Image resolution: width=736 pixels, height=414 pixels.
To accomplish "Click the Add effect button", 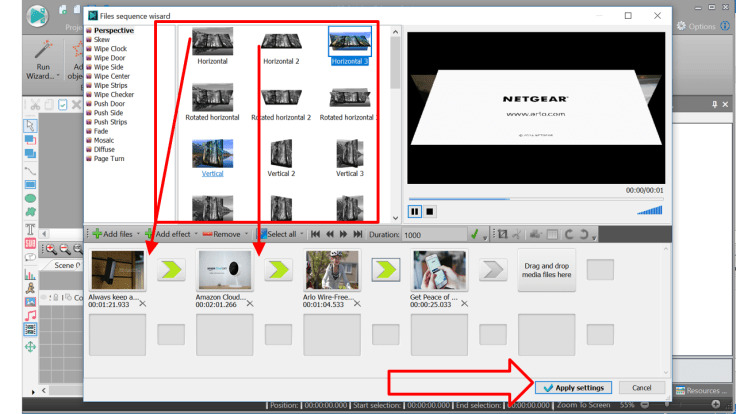I will pos(168,234).
